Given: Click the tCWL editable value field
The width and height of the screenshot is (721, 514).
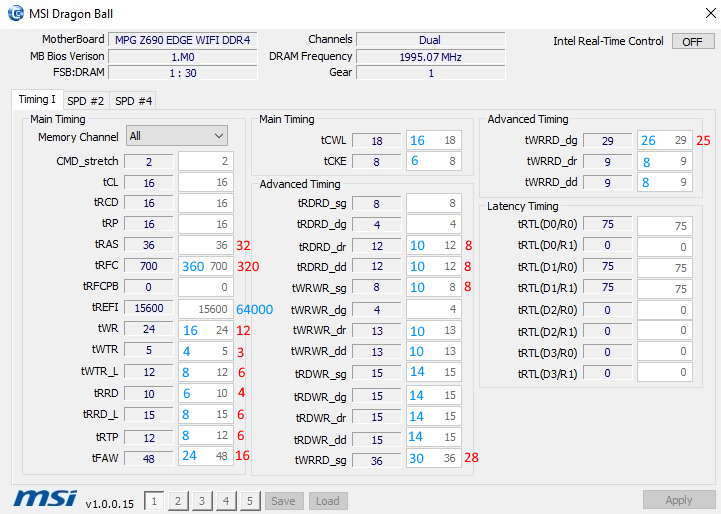Looking at the screenshot, I should click(434, 140).
